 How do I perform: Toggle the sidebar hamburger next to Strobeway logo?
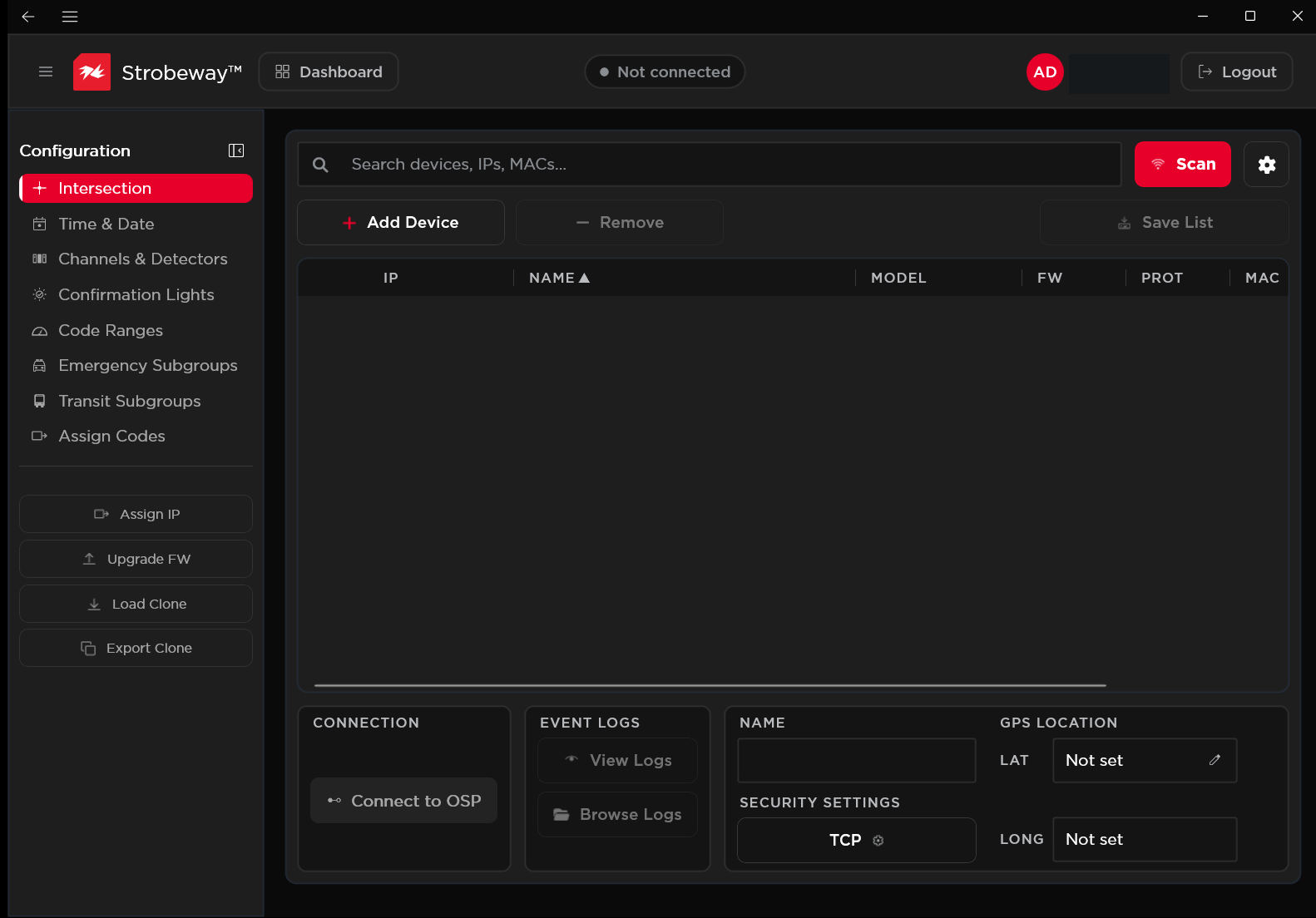(x=46, y=72)
